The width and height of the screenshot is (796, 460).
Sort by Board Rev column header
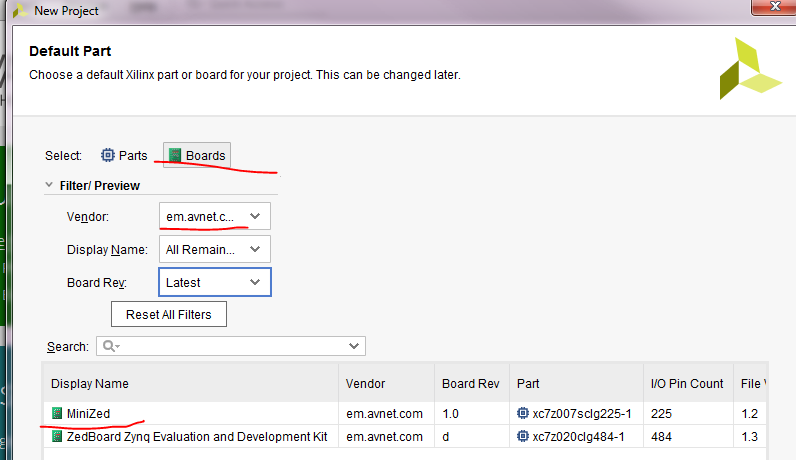coord(472,383)
